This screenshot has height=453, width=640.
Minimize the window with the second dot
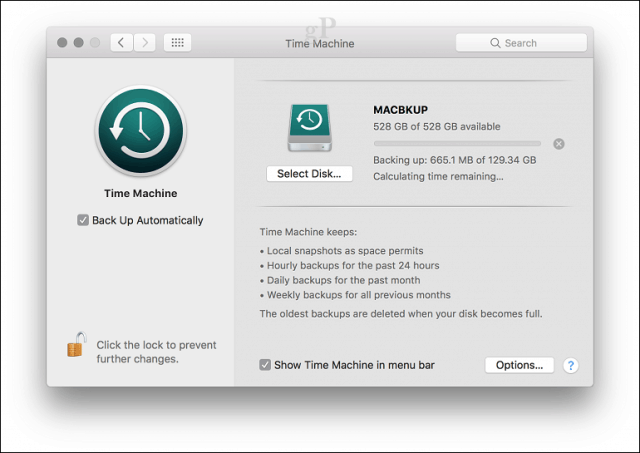(79, 42)
